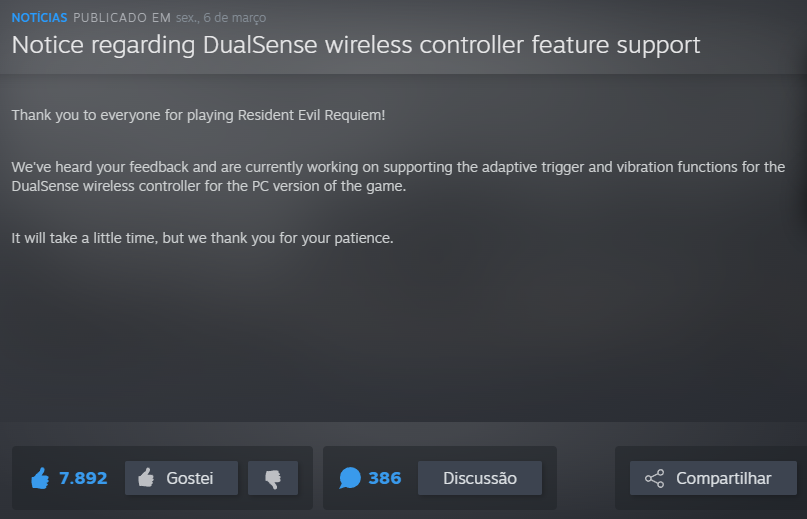Open the Discussão button
807x519 pixels.
pyautogui.click(x=479, y=479)
